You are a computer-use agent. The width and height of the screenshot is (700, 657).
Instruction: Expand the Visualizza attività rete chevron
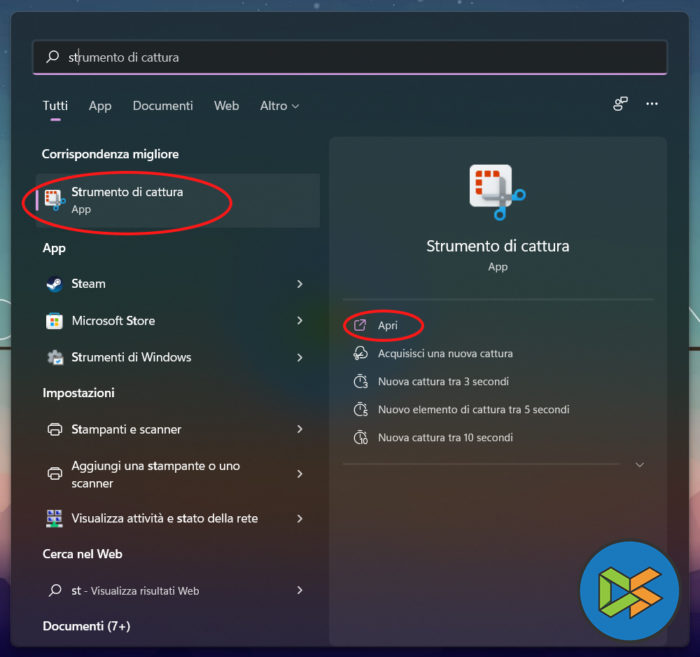click(300, 519)
